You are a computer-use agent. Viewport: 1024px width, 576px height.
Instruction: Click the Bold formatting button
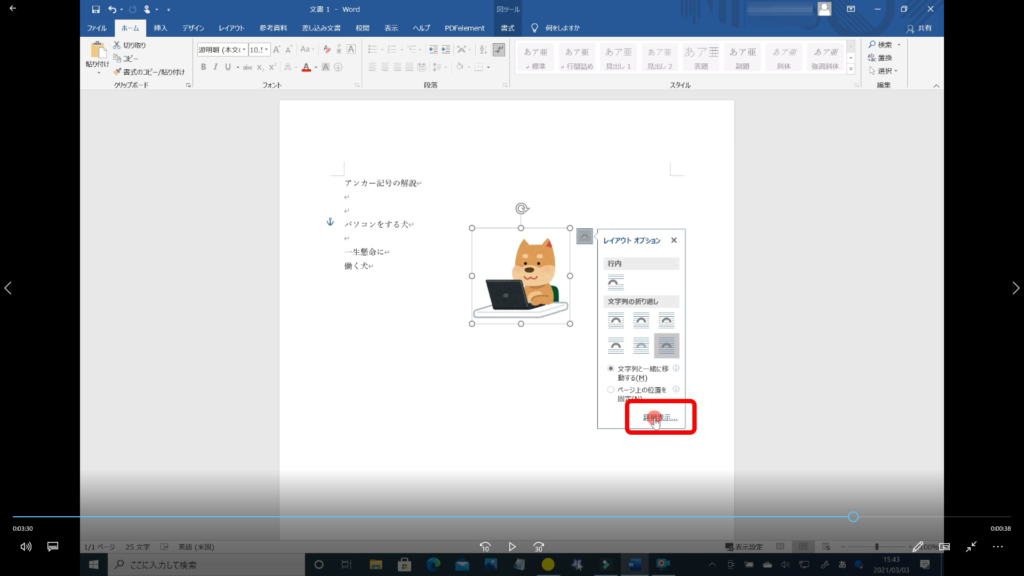coord(203,67)
